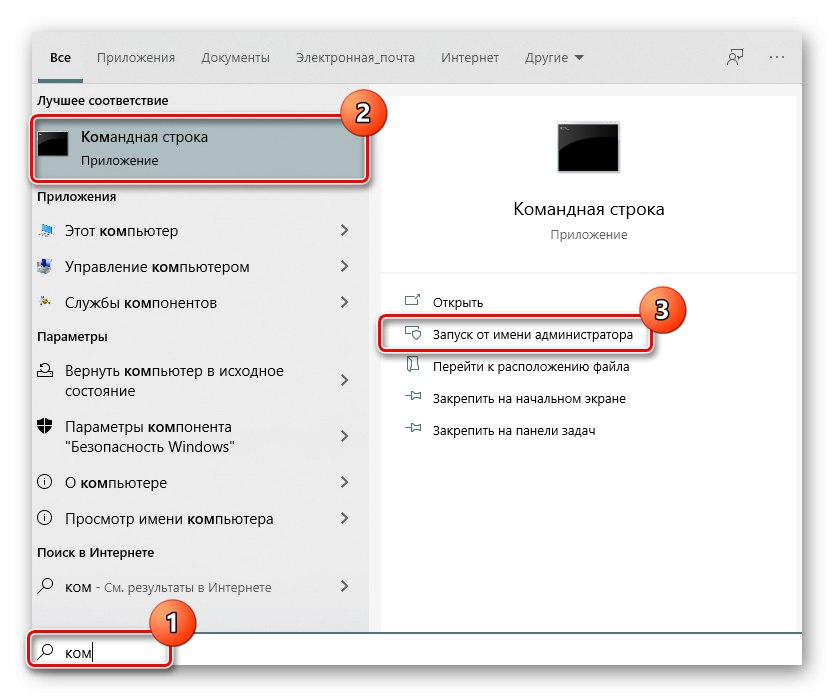Click the pin icon for начальном экране

pos(413,396)
